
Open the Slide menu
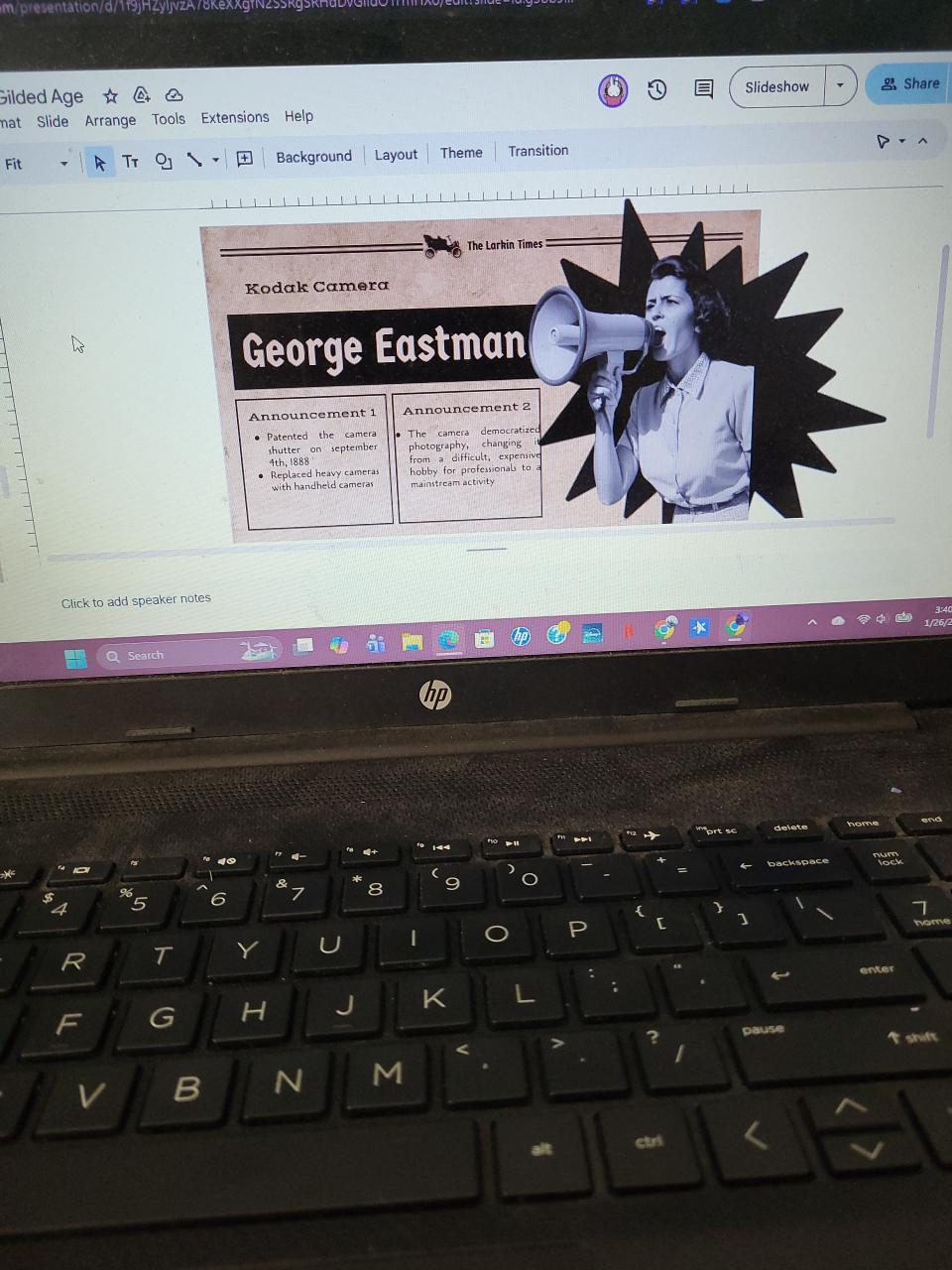[53, 121]
